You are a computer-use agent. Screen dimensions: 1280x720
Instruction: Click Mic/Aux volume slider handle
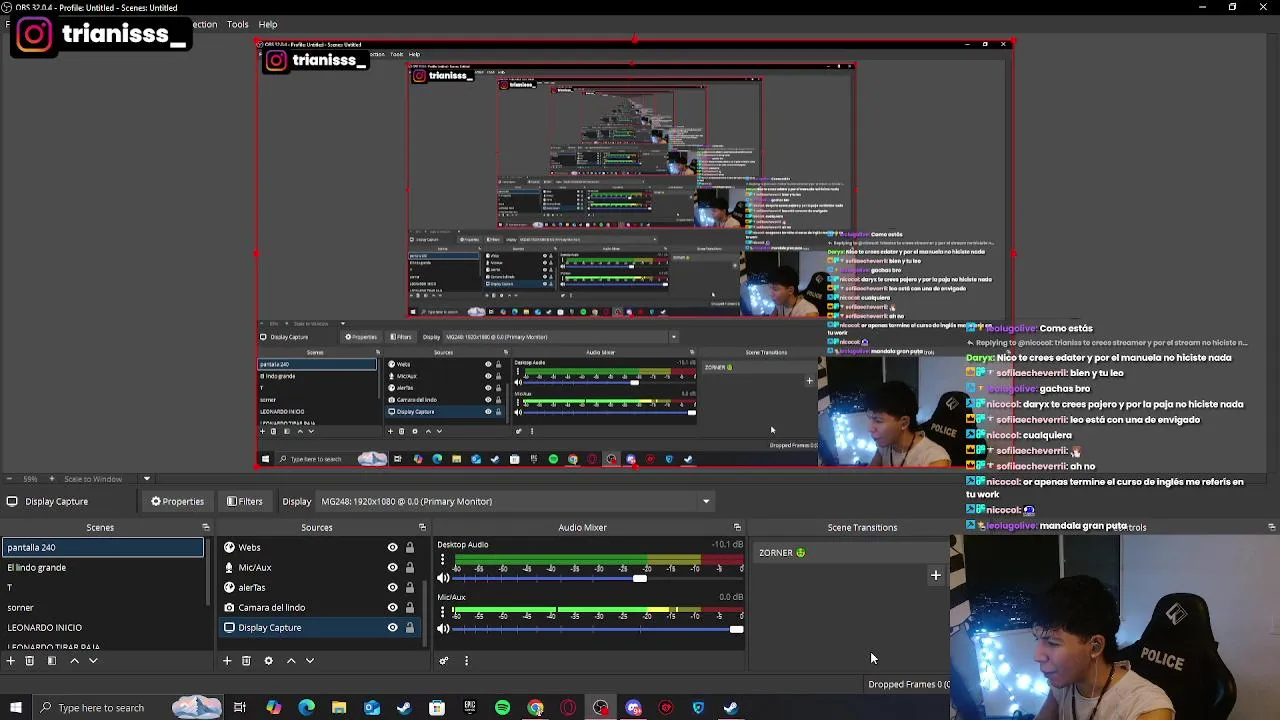pos(737,629)
